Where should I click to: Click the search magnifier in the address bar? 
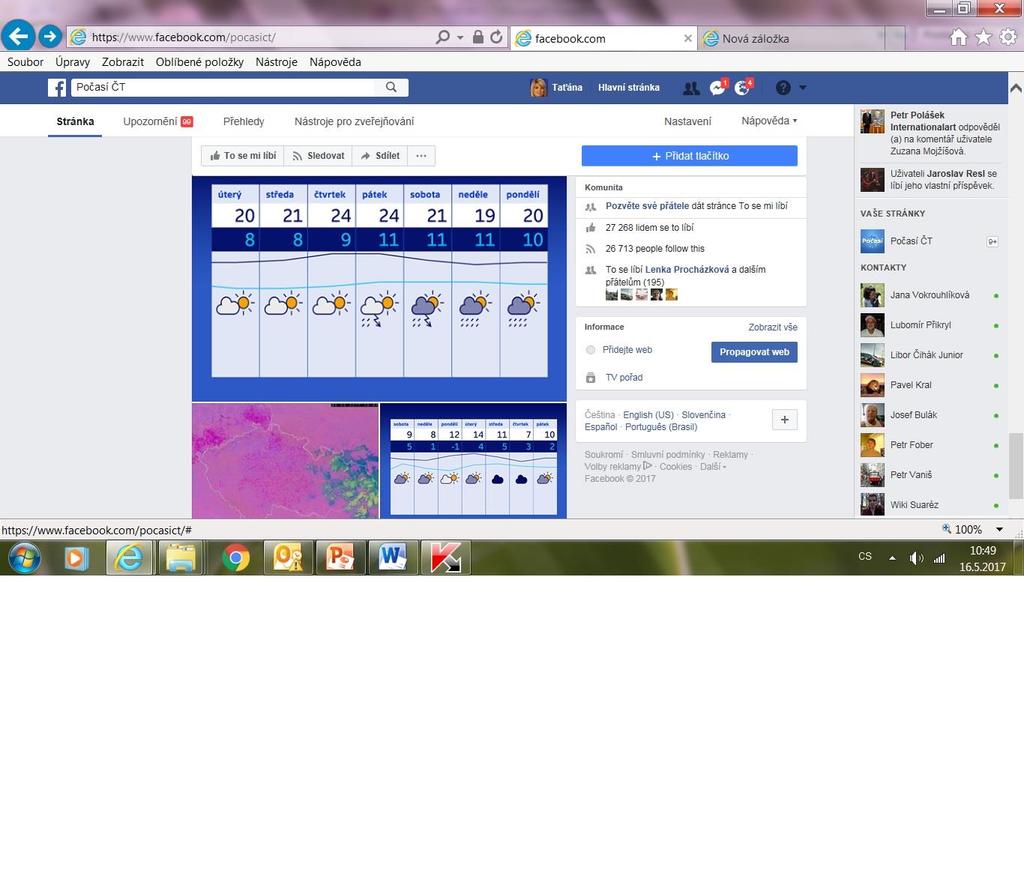tap(443, 37)
